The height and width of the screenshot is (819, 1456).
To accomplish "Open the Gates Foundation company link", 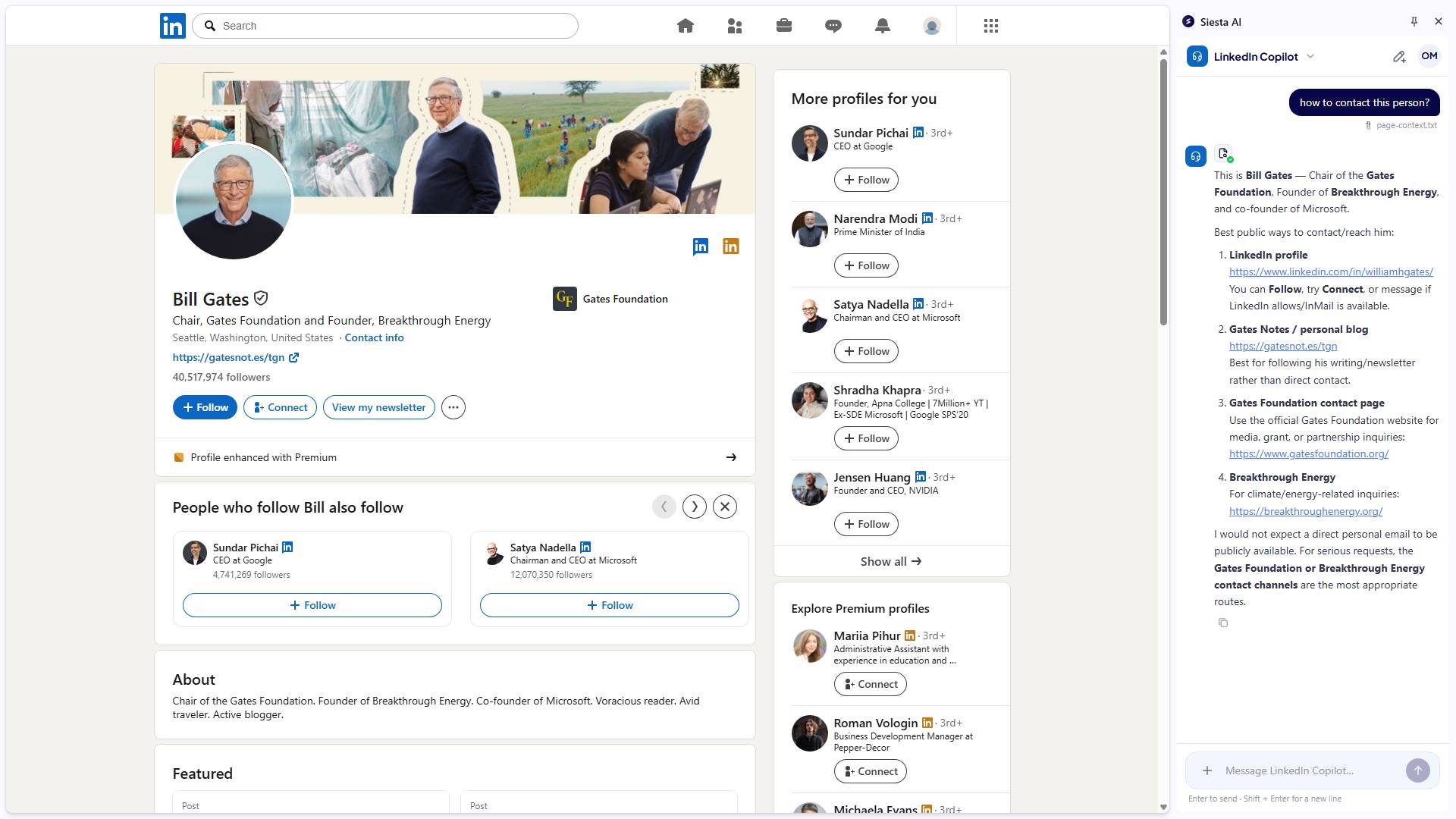I will click(610, 299).
